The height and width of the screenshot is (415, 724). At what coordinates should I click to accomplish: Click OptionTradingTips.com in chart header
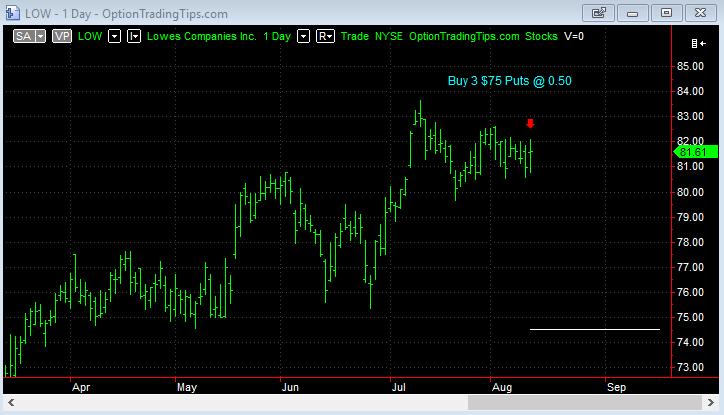click(464, 36)
